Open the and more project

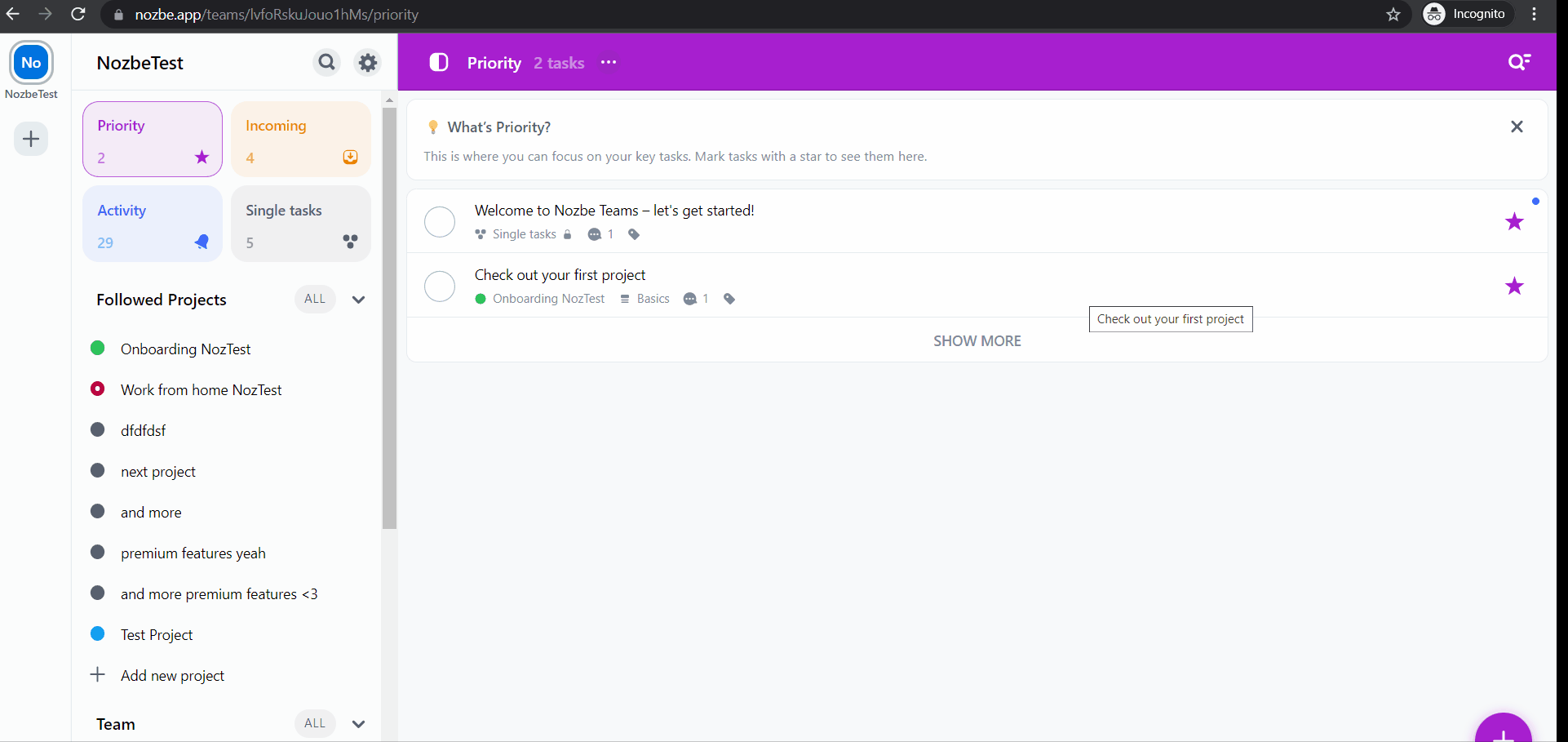coord(151,512)
